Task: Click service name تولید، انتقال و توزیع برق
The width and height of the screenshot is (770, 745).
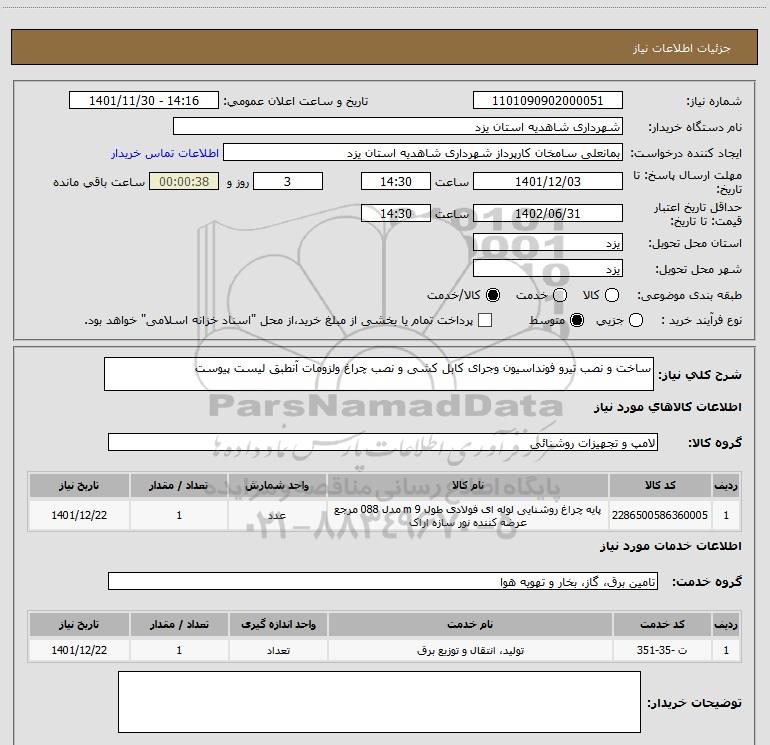Action: (x=470, y=650)
